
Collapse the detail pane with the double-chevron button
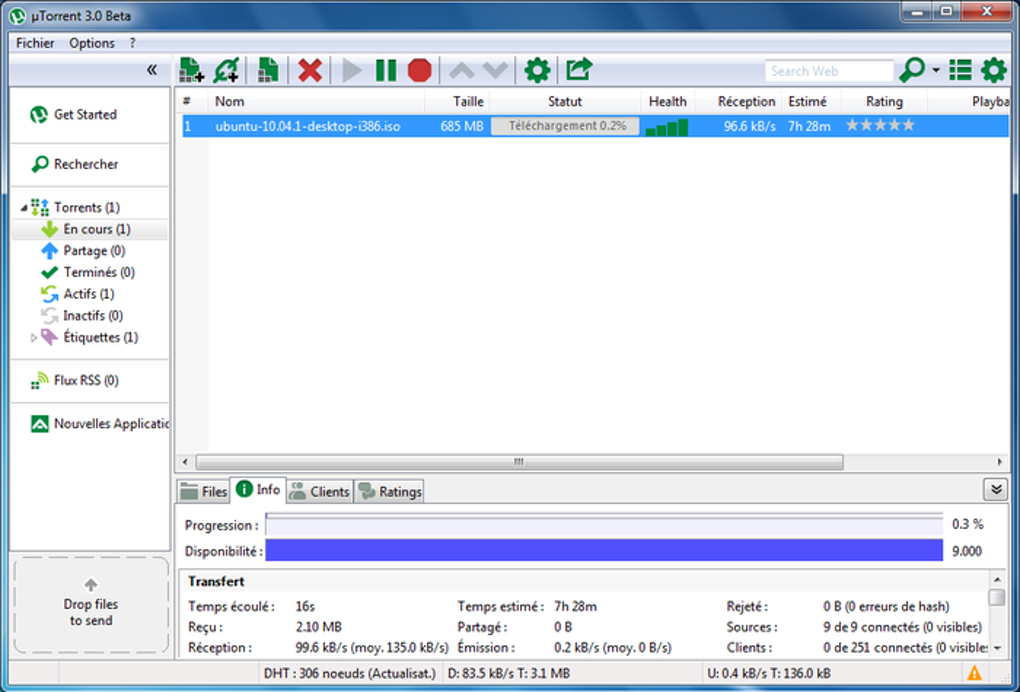point(995,489)
